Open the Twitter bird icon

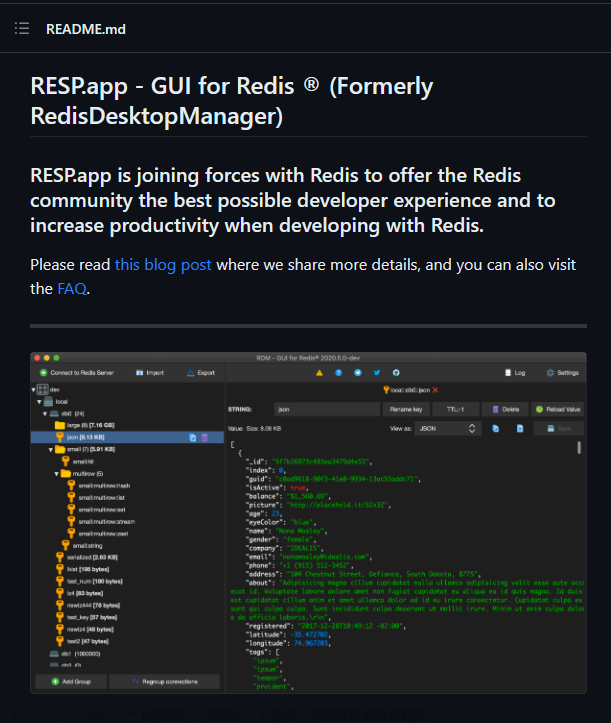[x=377, y=373]
